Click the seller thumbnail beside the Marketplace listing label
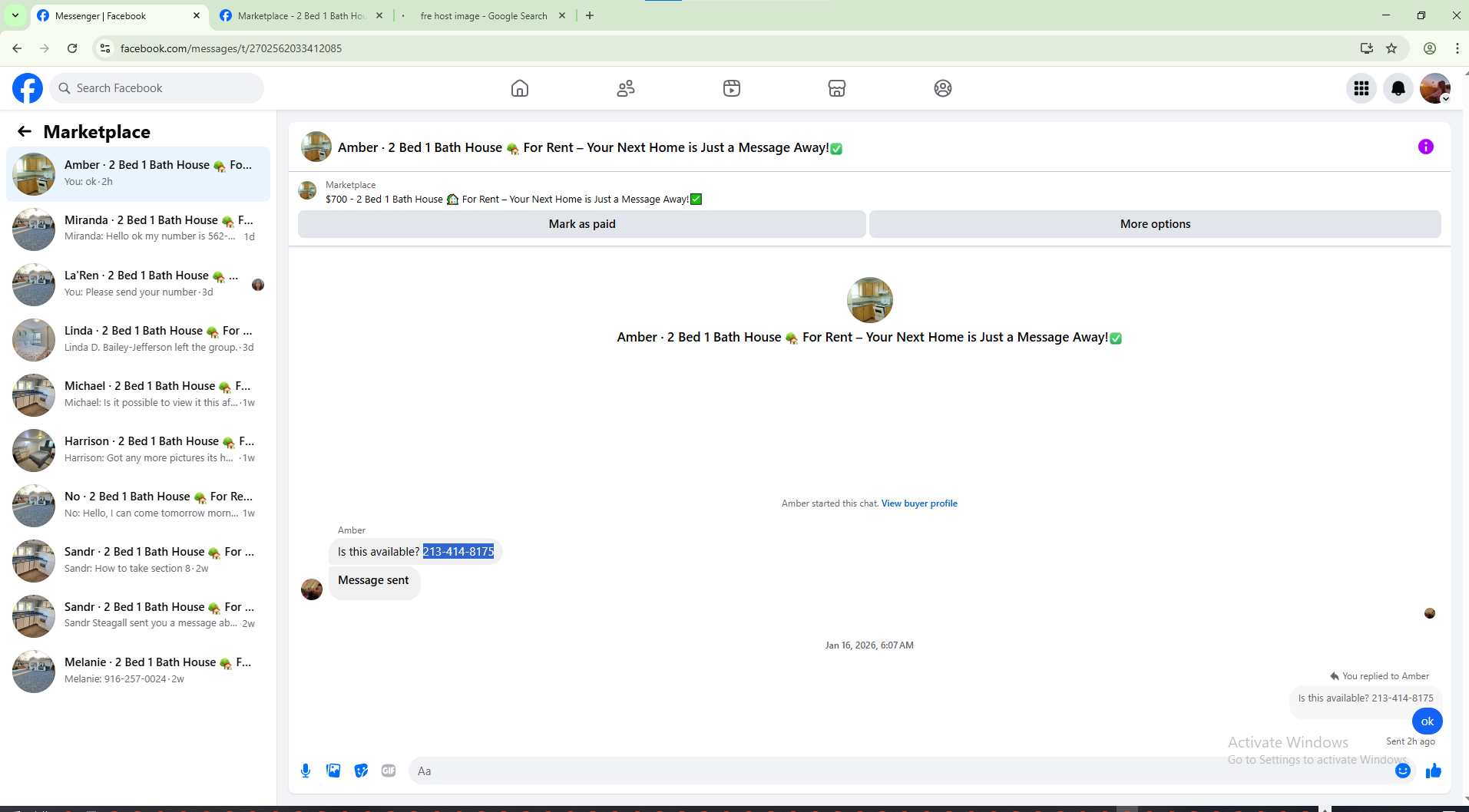The height and width of the screenshot is (812, 1469). (307, 190)
